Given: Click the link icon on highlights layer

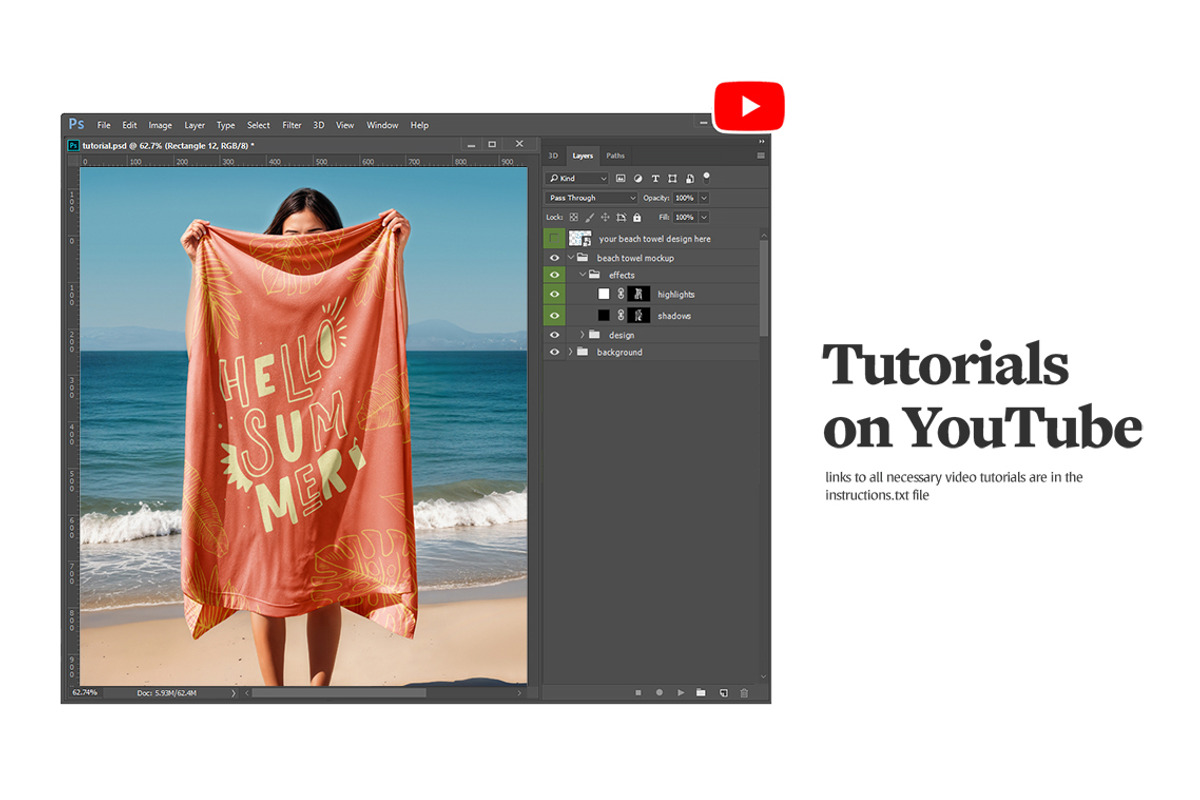Looking at the screenshot, I should pos(620,294).
